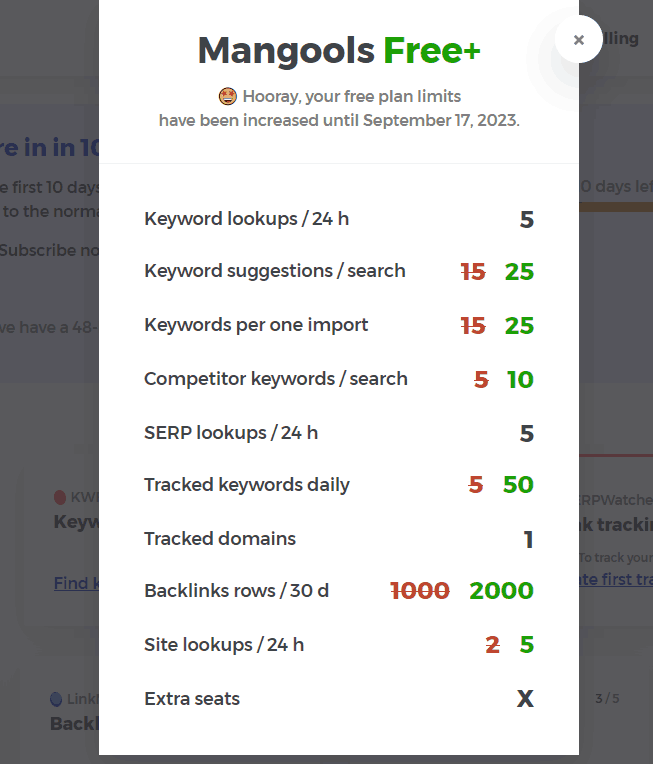The width and height of the screenshot is (653, 764).
Task: Click the days left progress bar
Action: (616, 208)
